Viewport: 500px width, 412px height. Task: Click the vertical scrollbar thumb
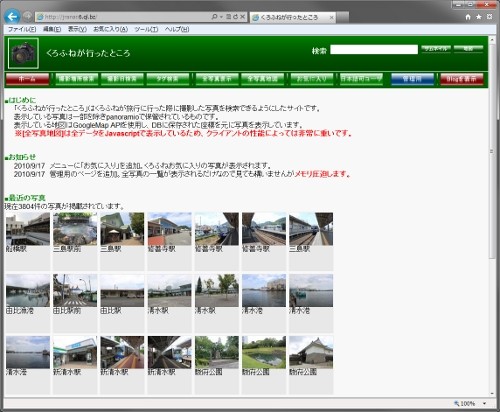pyautogui.click(x=492, y=151)
